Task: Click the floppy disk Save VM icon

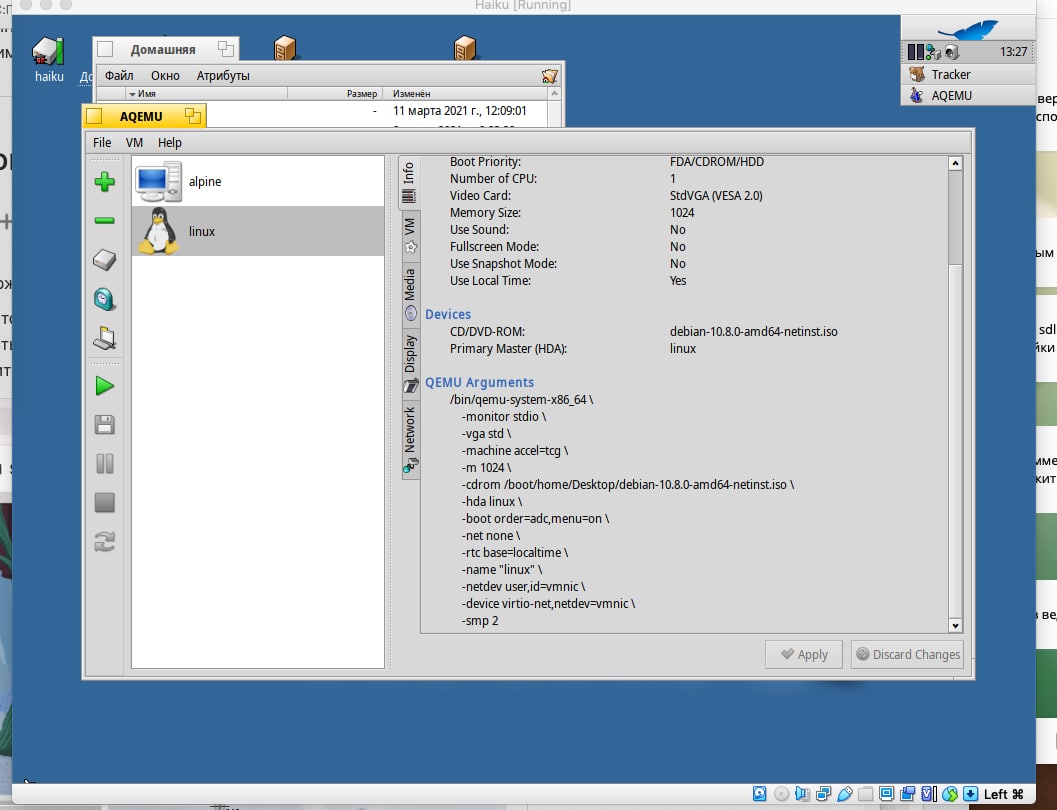Action: pos(104,425)
